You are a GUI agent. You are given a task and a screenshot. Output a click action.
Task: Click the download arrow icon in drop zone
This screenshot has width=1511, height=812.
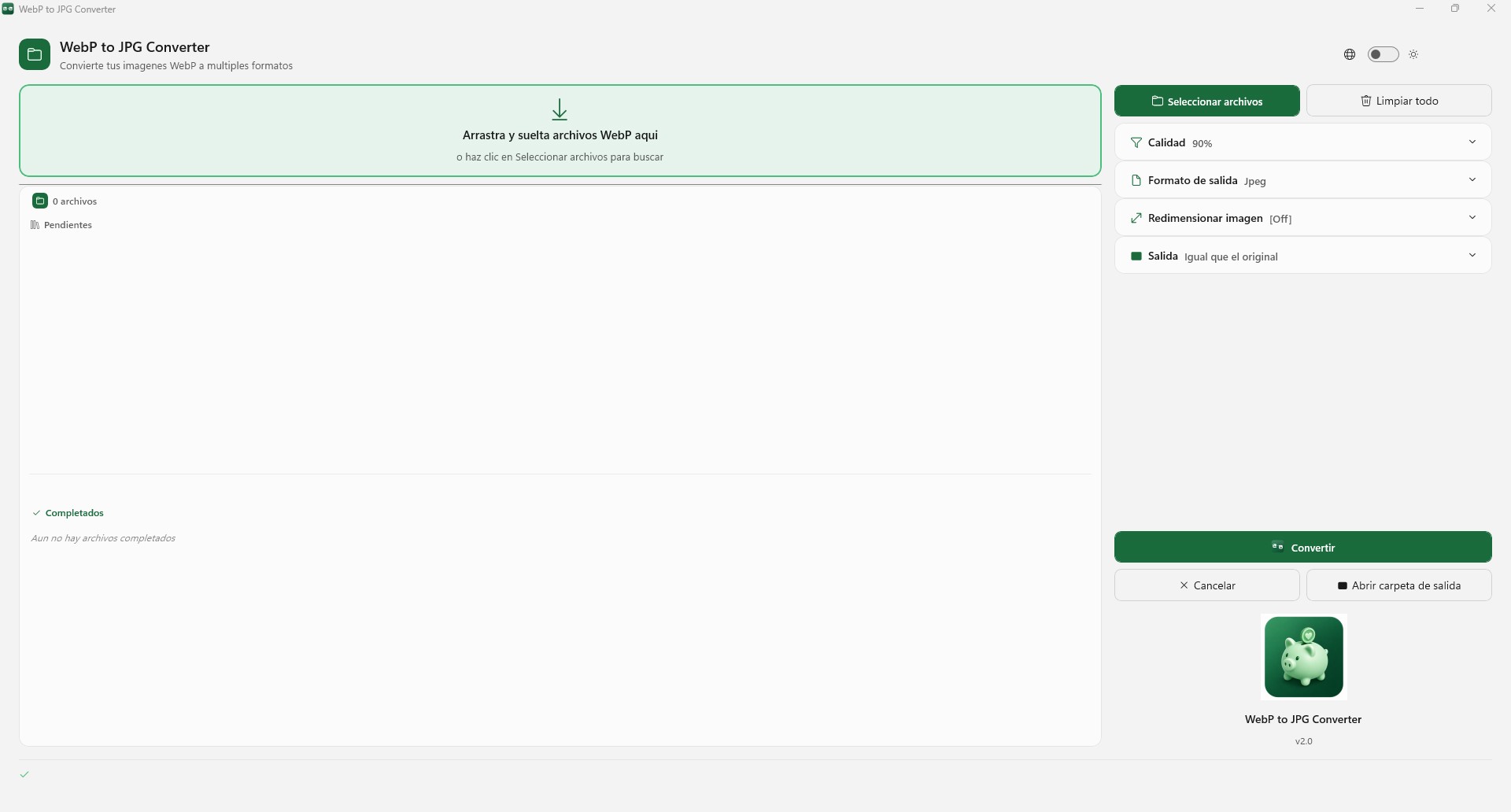[x=560, y=109]
